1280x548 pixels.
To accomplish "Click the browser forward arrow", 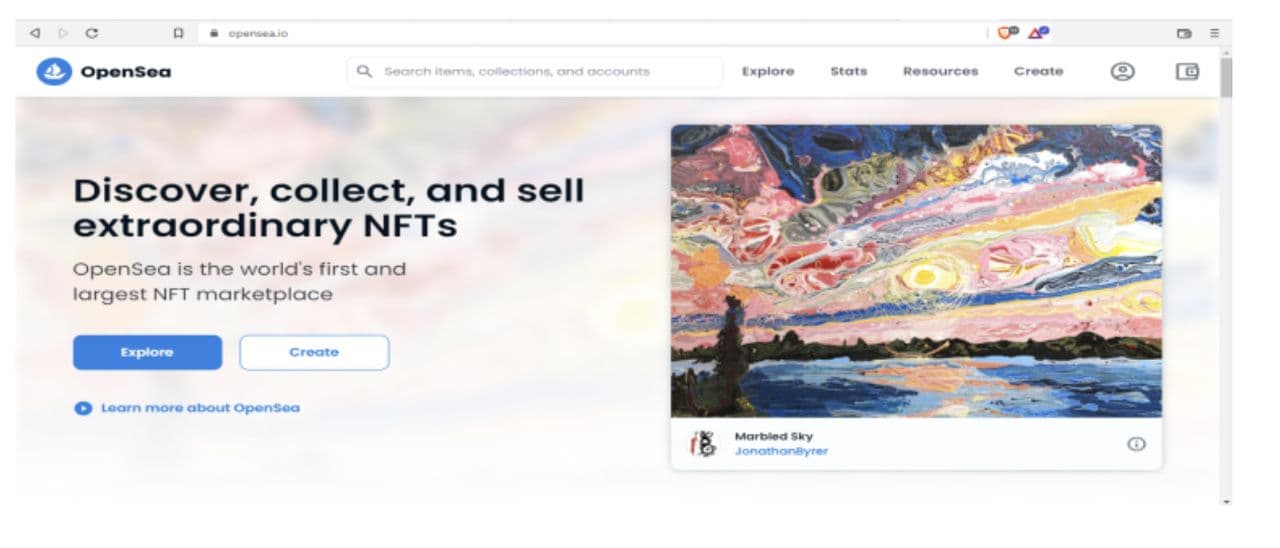I will pyautogui.click(x=64, y=33).
